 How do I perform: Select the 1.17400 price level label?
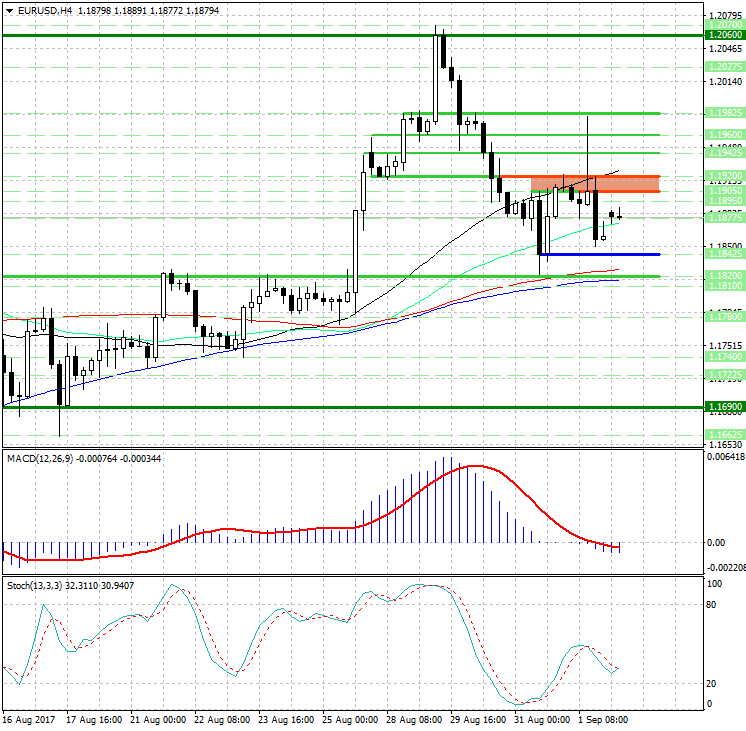point(725,356)
